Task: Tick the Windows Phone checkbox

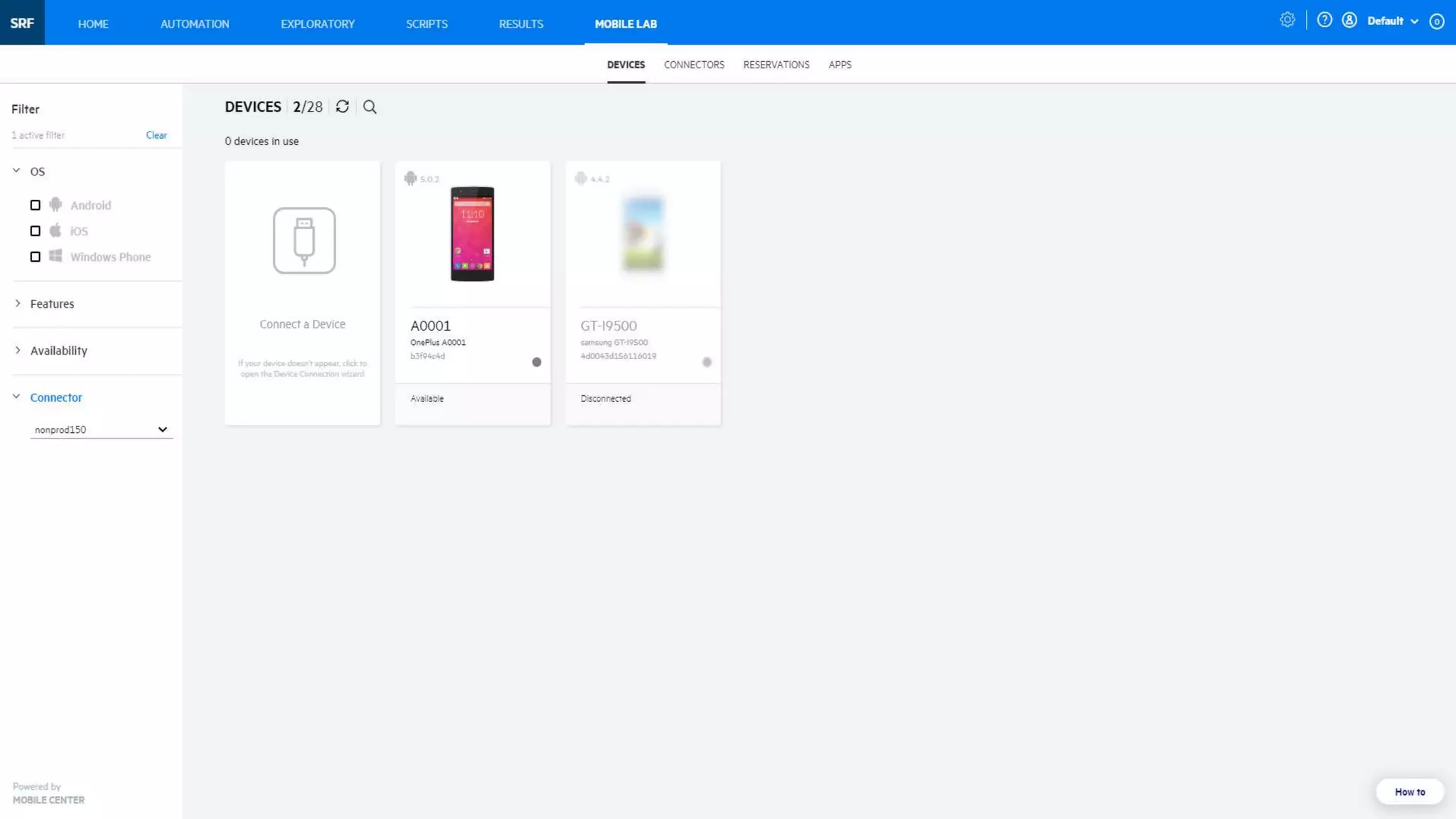Action: (36, 257)
